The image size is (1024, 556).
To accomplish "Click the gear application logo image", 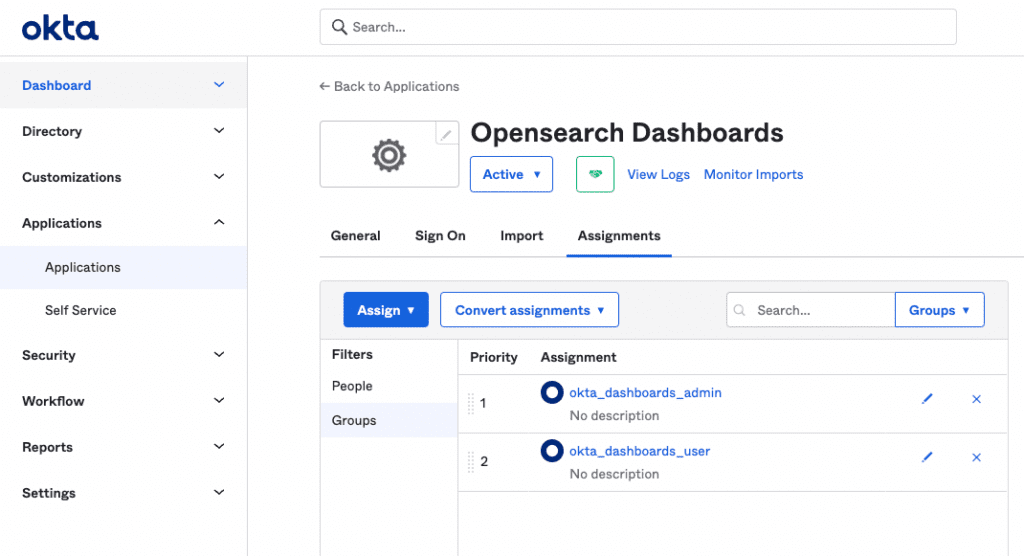I will [389, 155].
